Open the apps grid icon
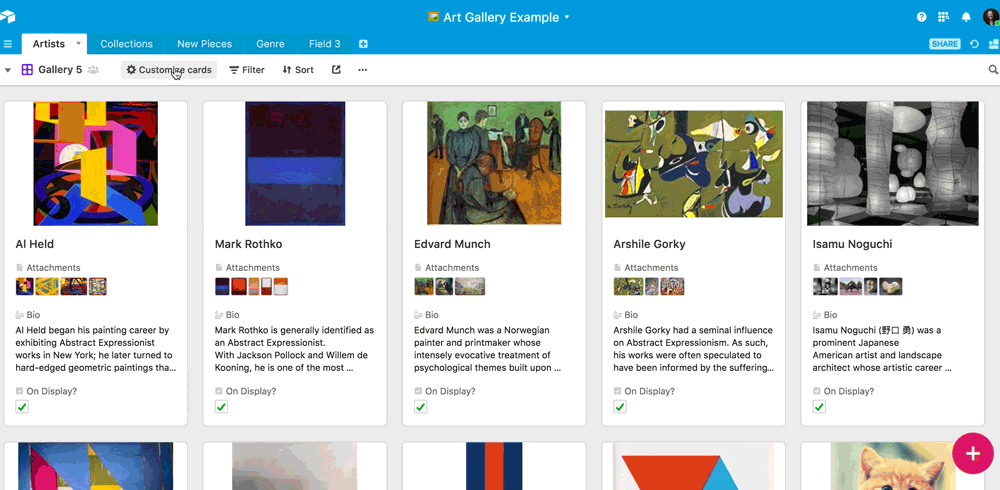The width and height of the screenshot is (1000, 490). coord(943,17)
